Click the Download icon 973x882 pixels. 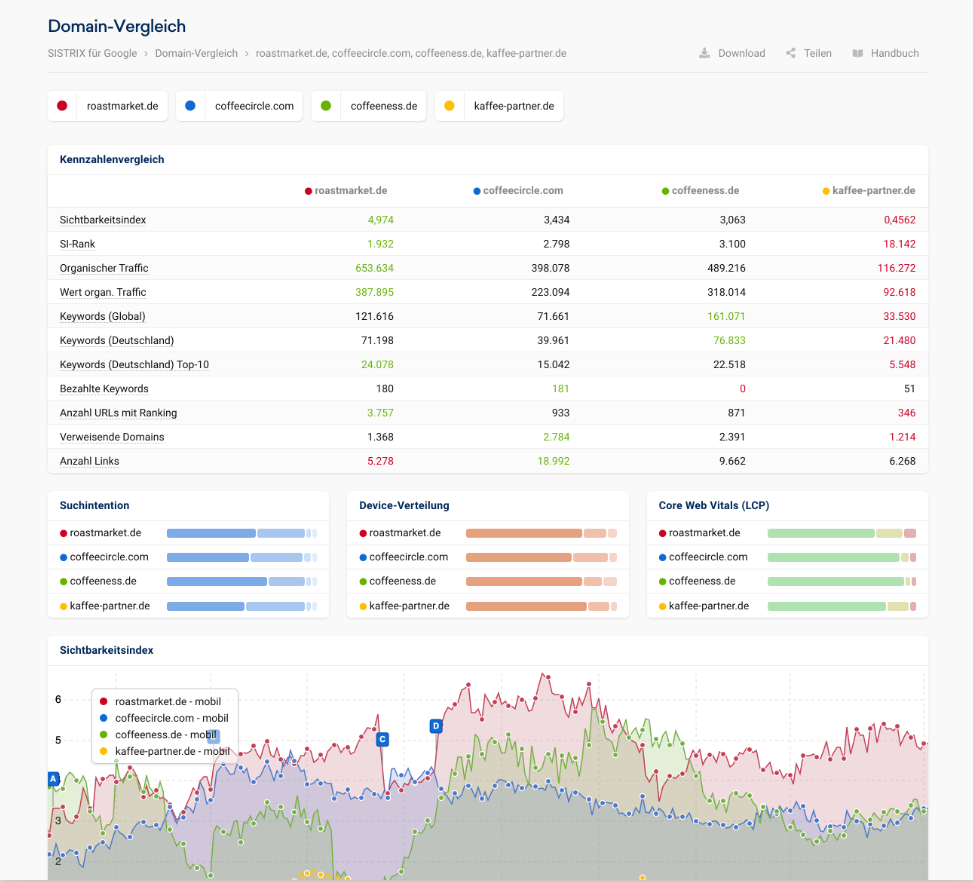point(704,53)
